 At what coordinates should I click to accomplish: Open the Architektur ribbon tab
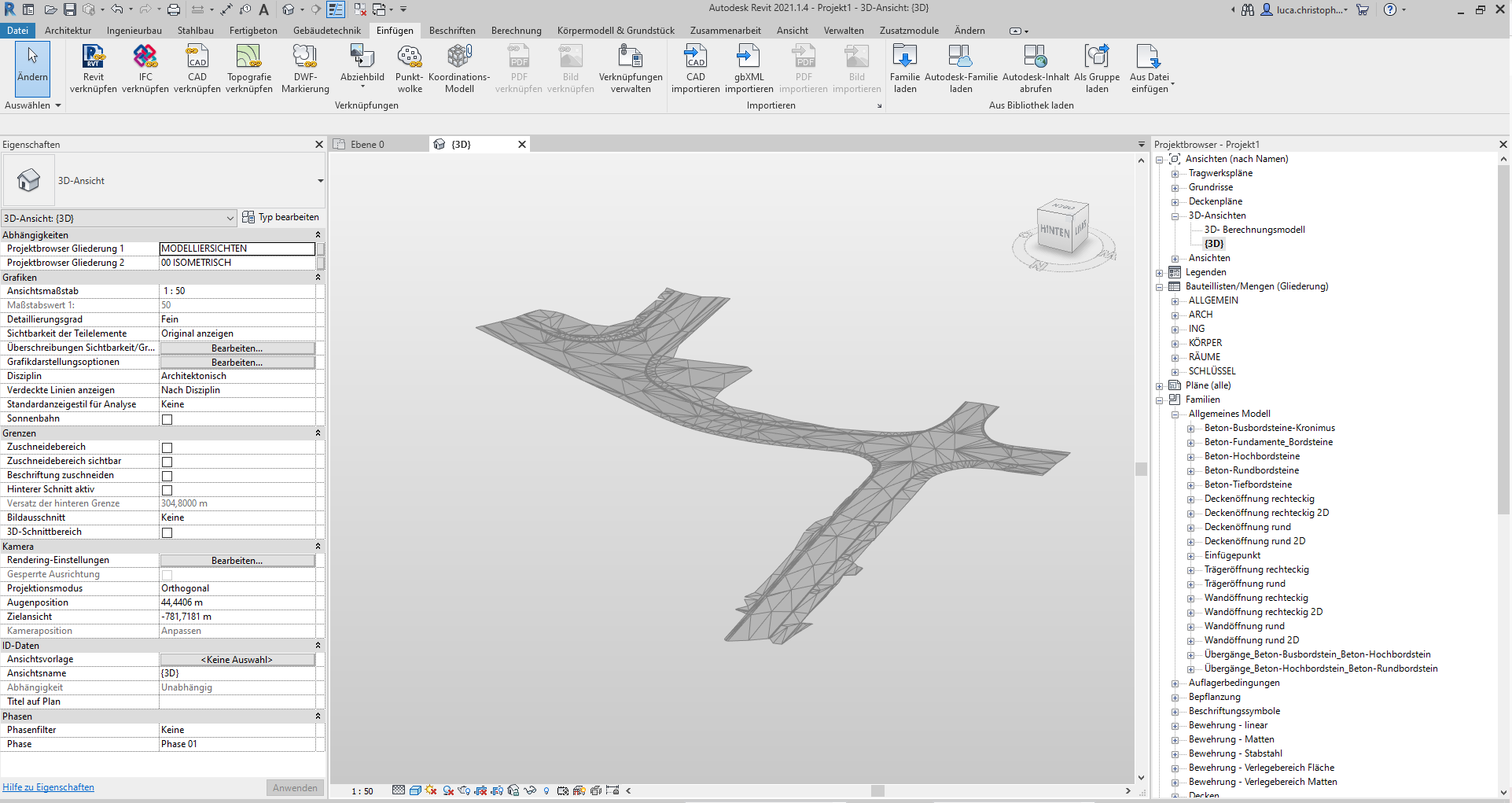pyautogui.click(x=68, y=31)
